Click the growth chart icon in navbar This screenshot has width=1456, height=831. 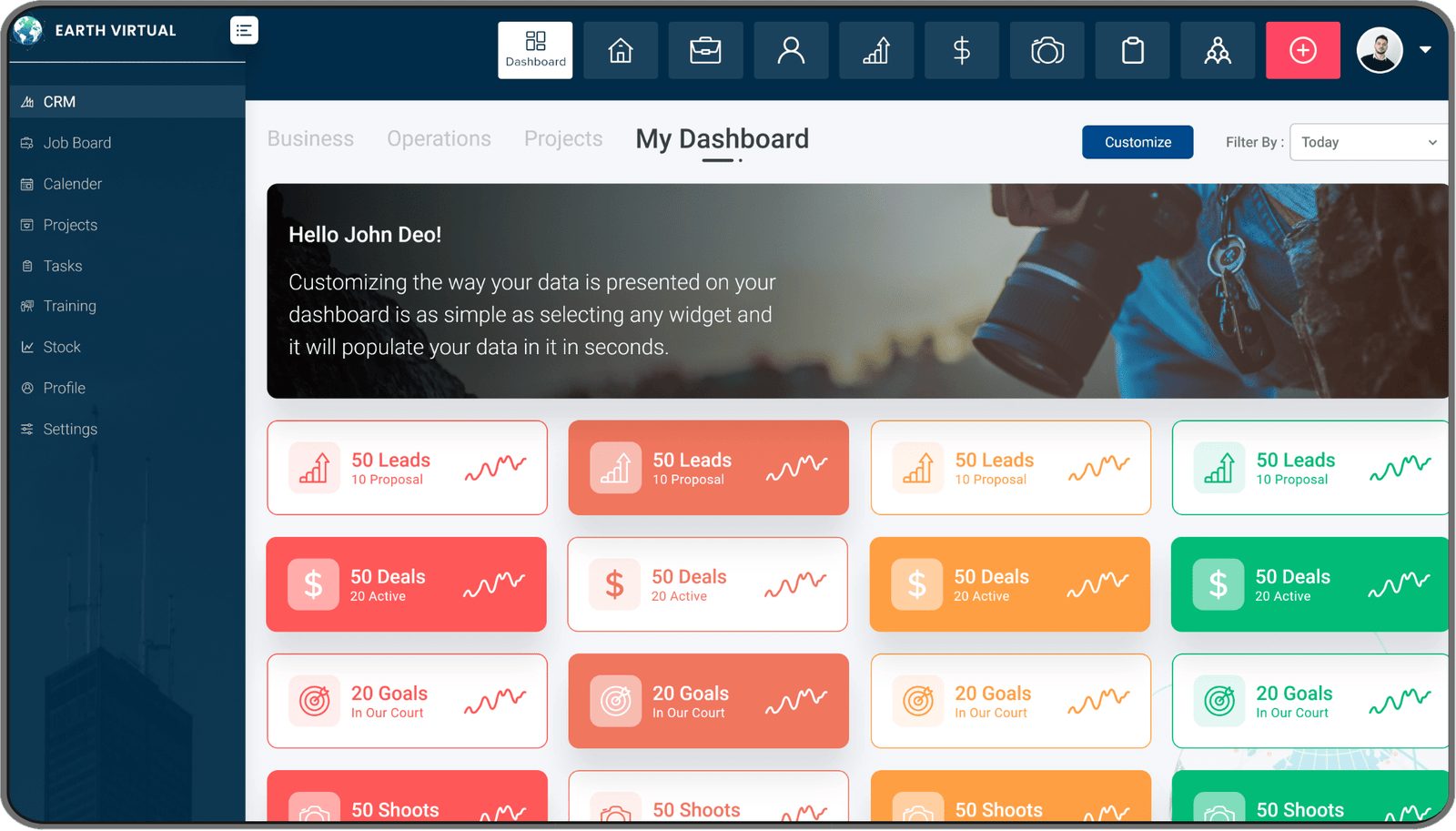tap(876, 50)
